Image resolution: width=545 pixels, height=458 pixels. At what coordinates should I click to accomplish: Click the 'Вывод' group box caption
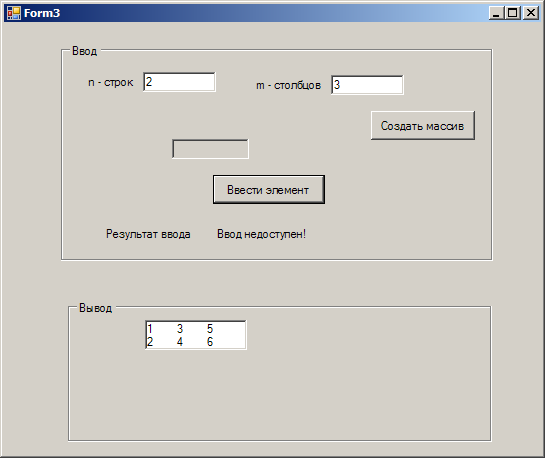pyautogui.click(x=96, y=308)
